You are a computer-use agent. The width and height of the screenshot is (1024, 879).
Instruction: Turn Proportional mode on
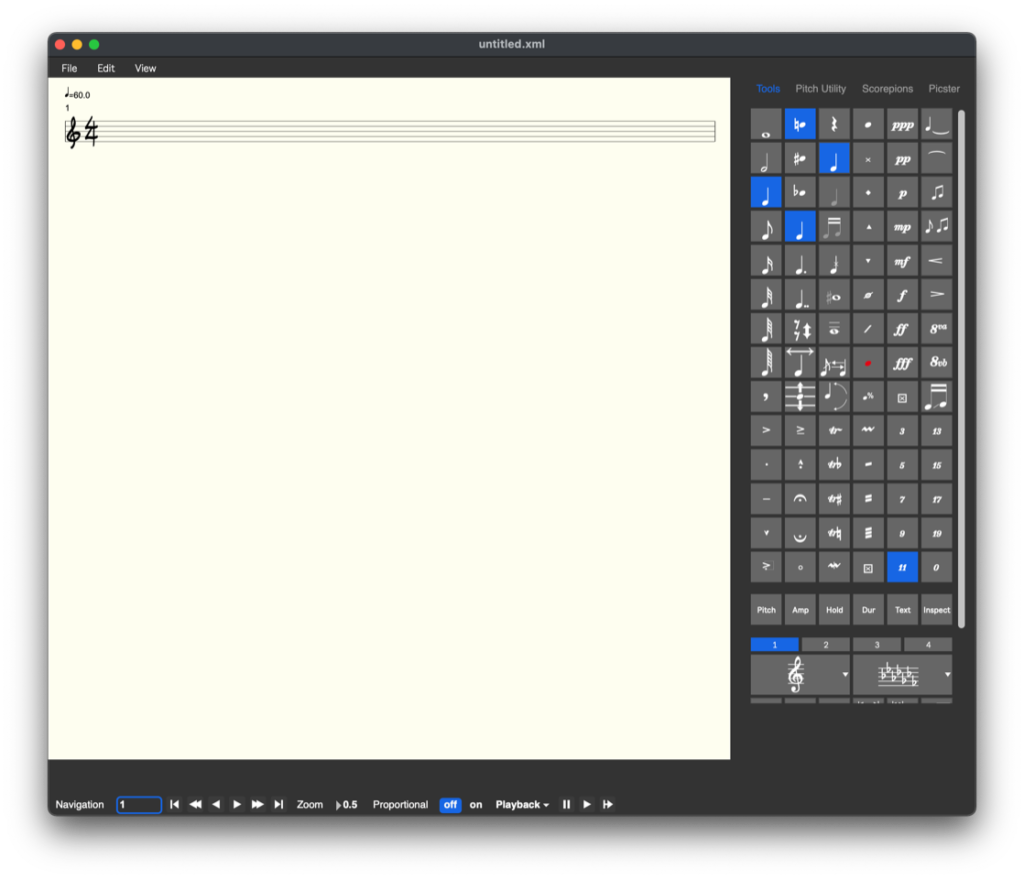coord(476,805)
